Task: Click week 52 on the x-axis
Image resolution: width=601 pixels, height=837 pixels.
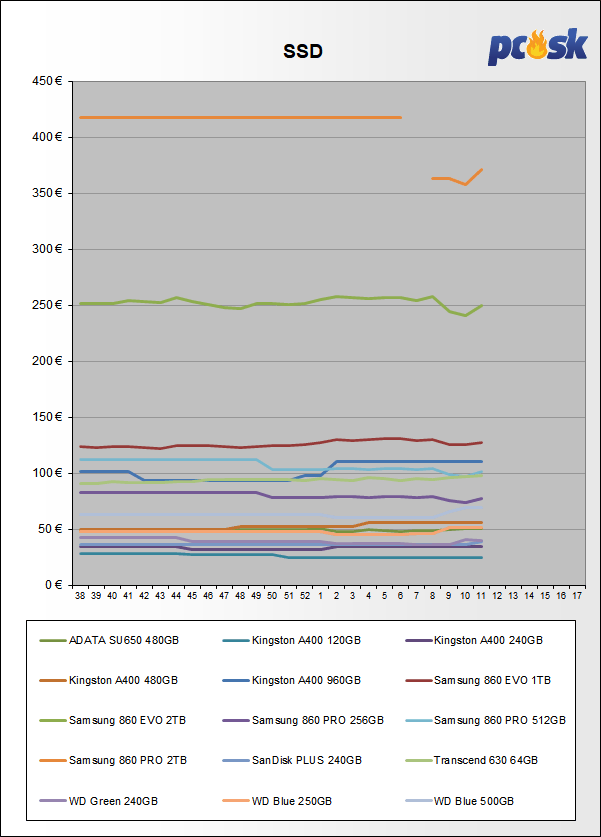Action: [305, 596]
